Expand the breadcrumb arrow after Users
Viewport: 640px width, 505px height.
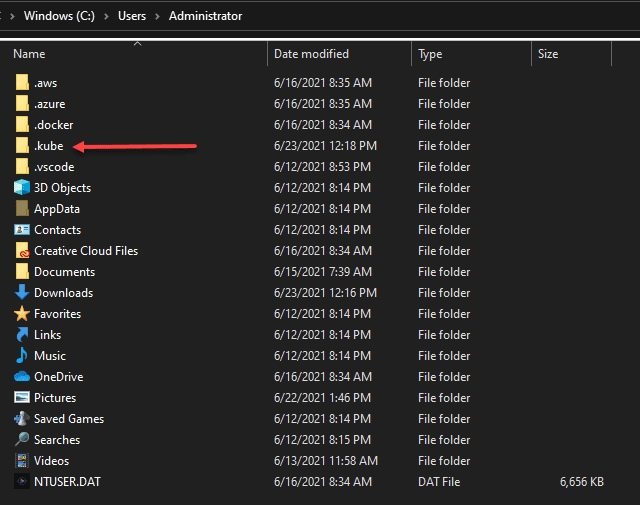(159, 17)
